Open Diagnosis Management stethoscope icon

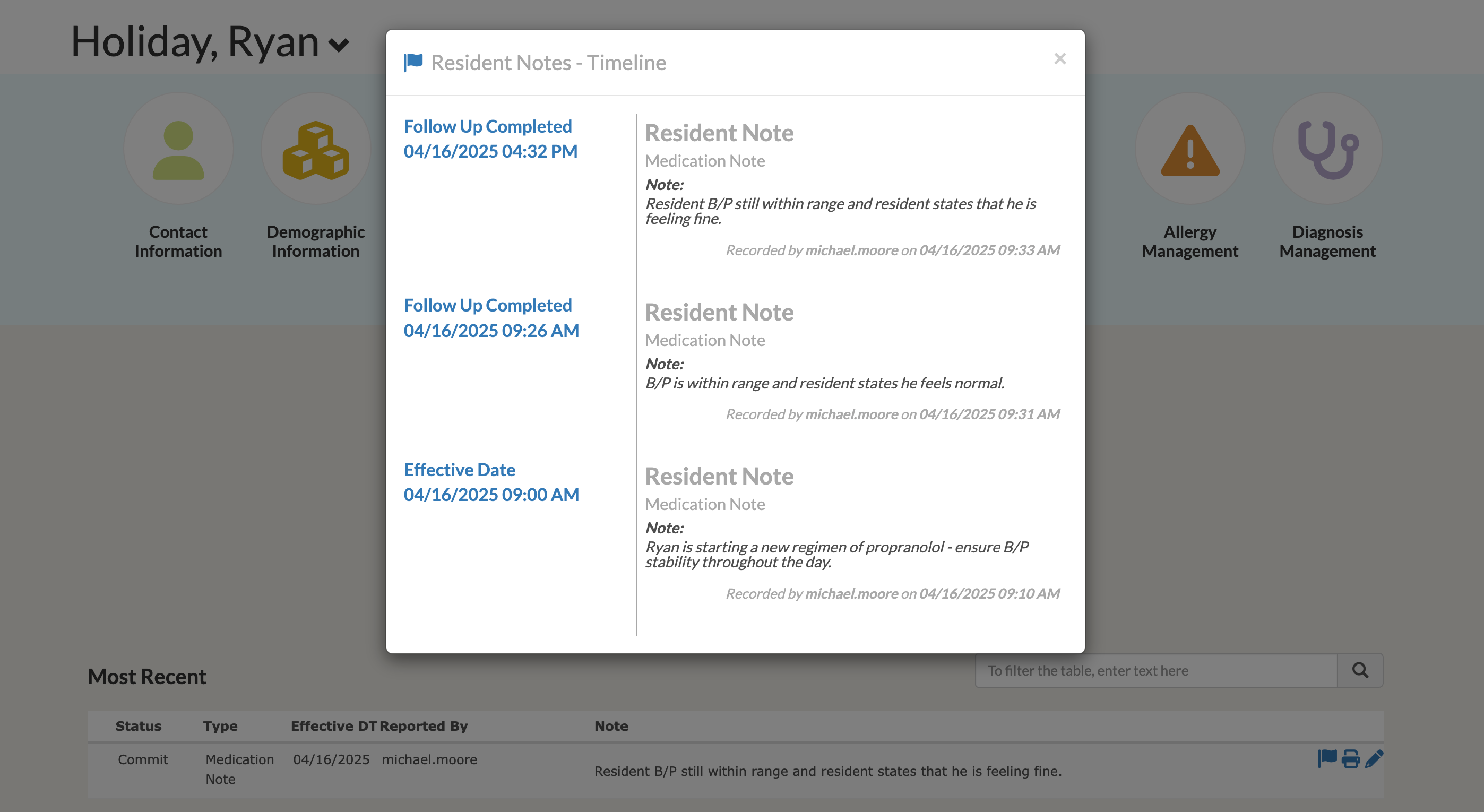pos(1327,149)
